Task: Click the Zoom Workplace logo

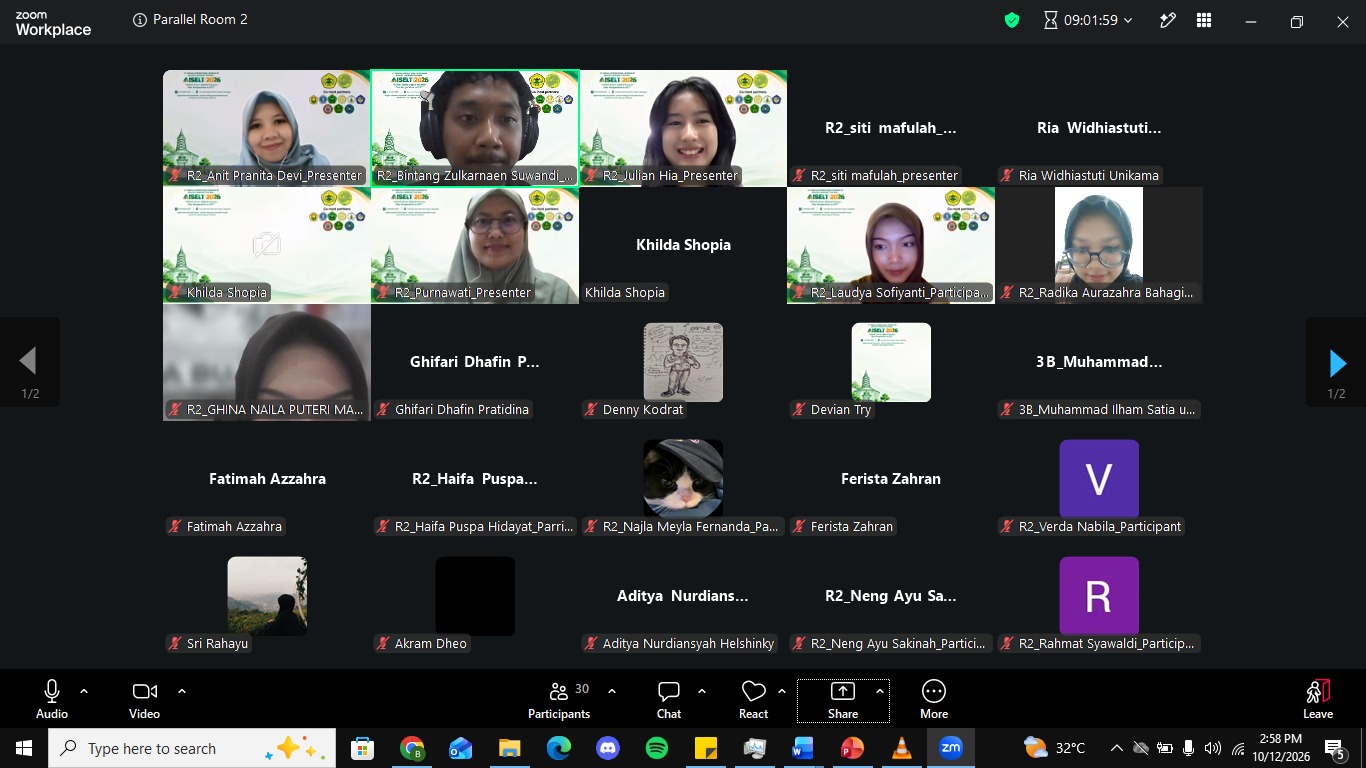Action: [53, 21]
